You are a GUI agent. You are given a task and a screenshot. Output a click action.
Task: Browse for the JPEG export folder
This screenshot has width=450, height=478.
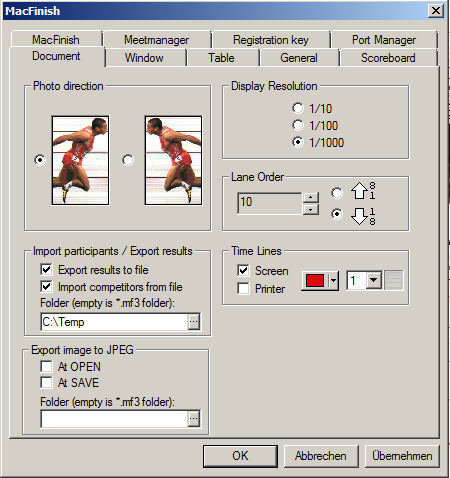point(194,419)
